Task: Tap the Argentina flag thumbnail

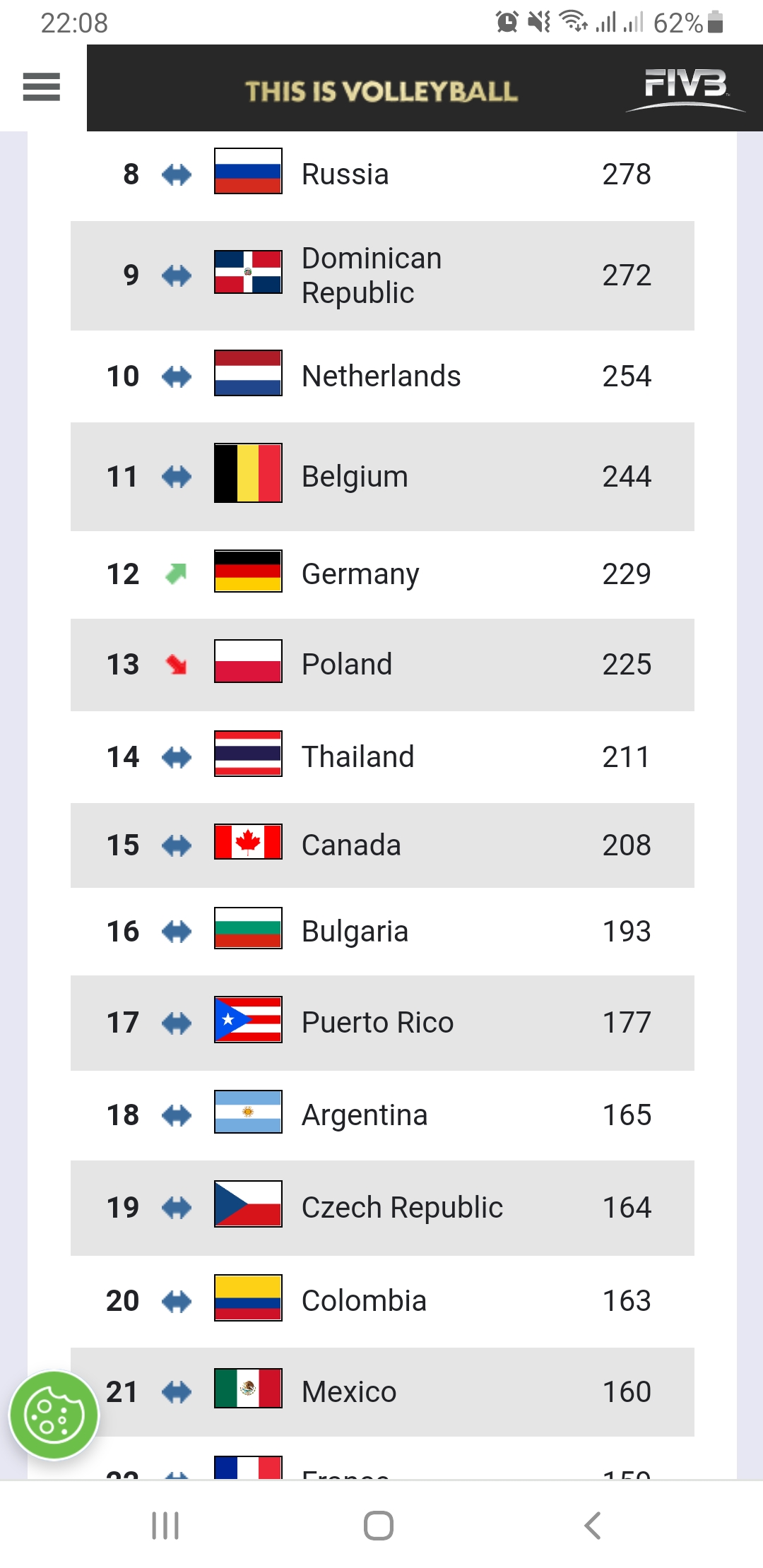Action: 248,1112
